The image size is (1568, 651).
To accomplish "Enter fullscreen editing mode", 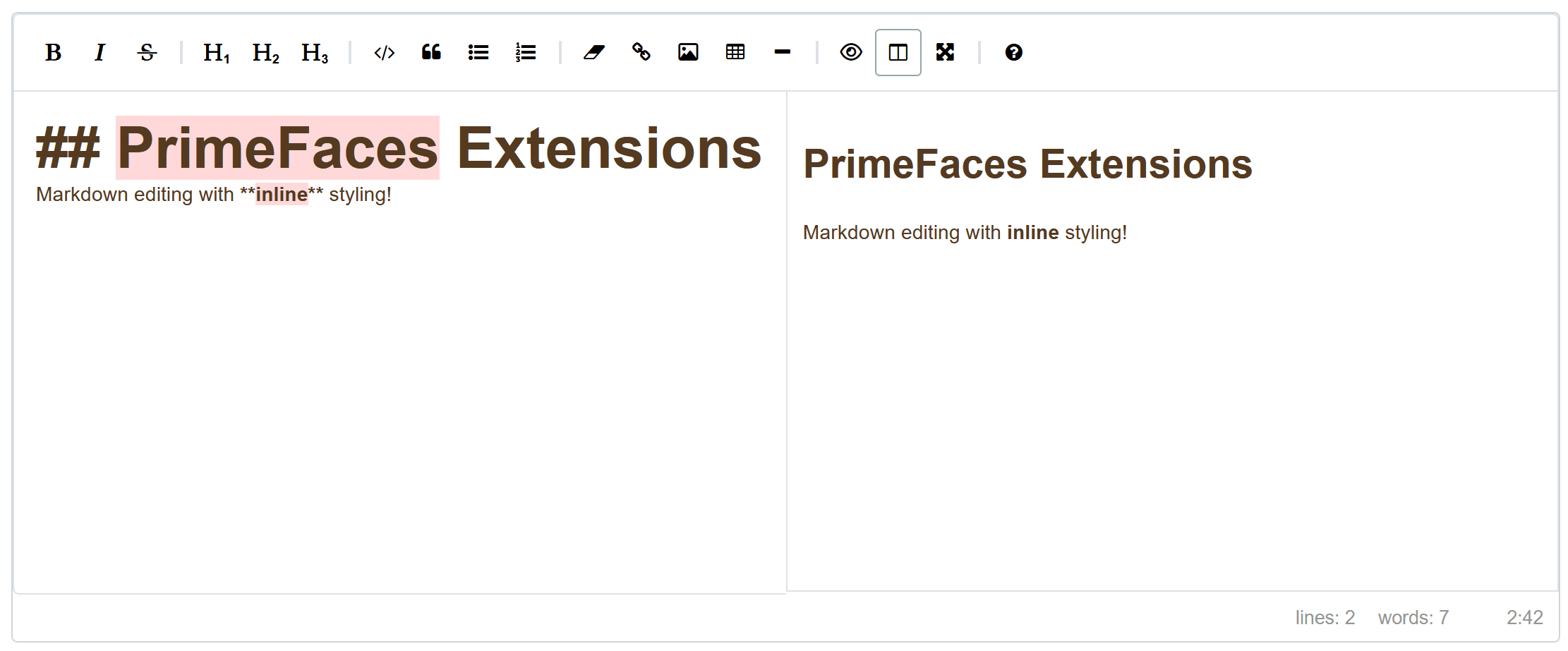I will (x=946, y=52).
